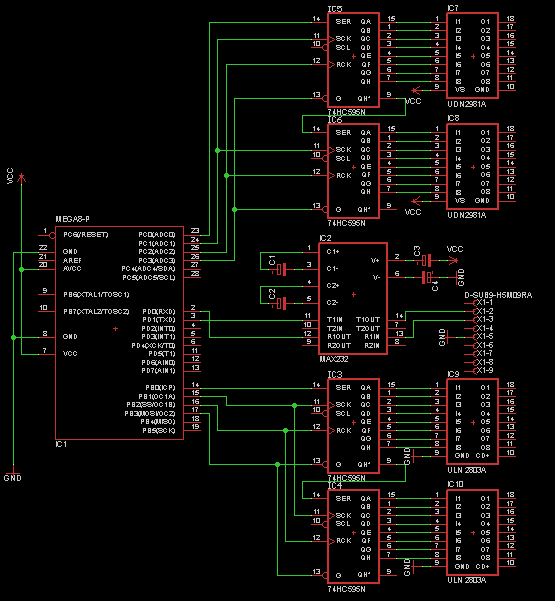Viewport: 555px width, 601px height.
Task: Click connector pin X1-6
Action: (479, 345)
